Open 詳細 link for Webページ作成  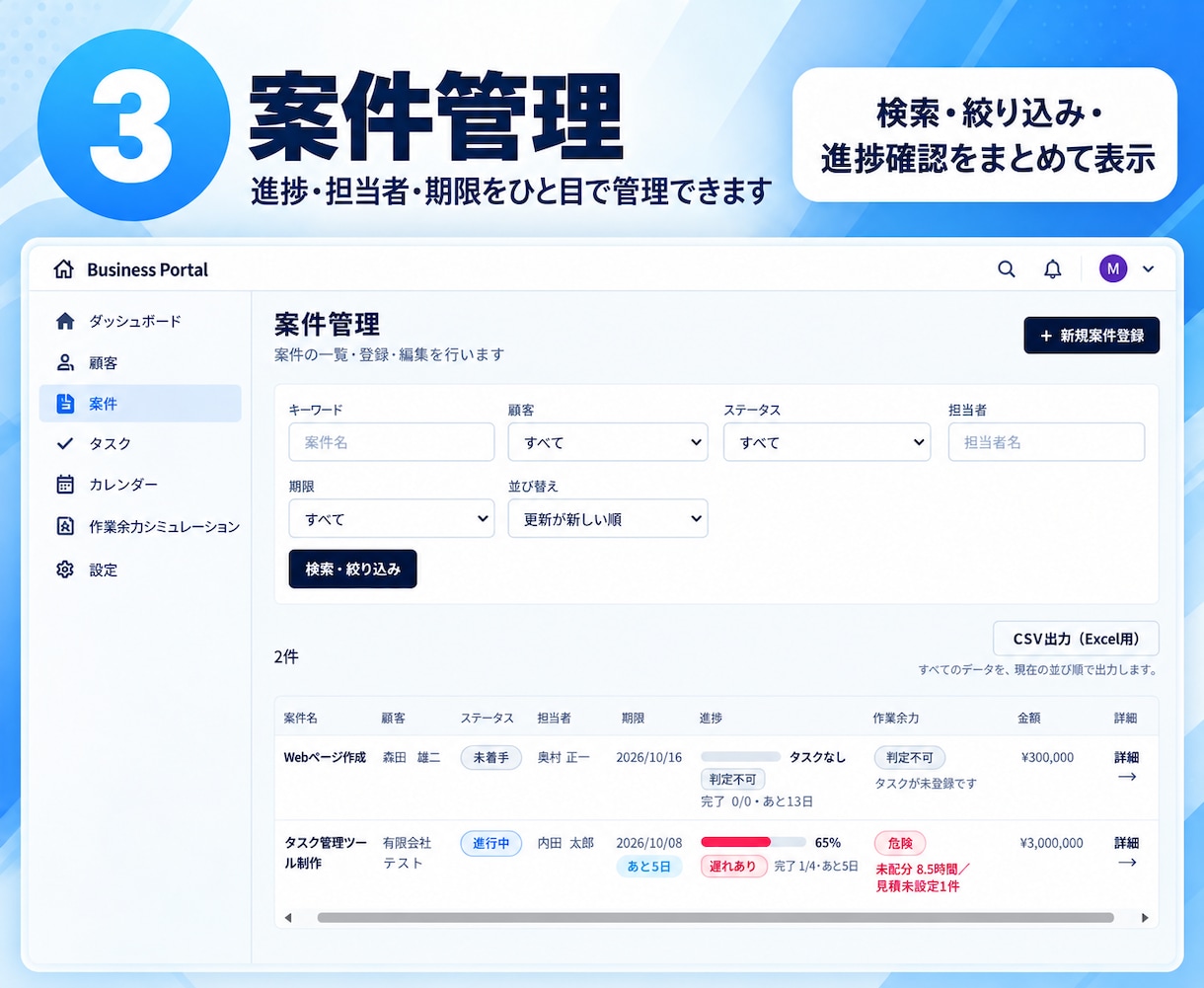tap(1126, 766)
